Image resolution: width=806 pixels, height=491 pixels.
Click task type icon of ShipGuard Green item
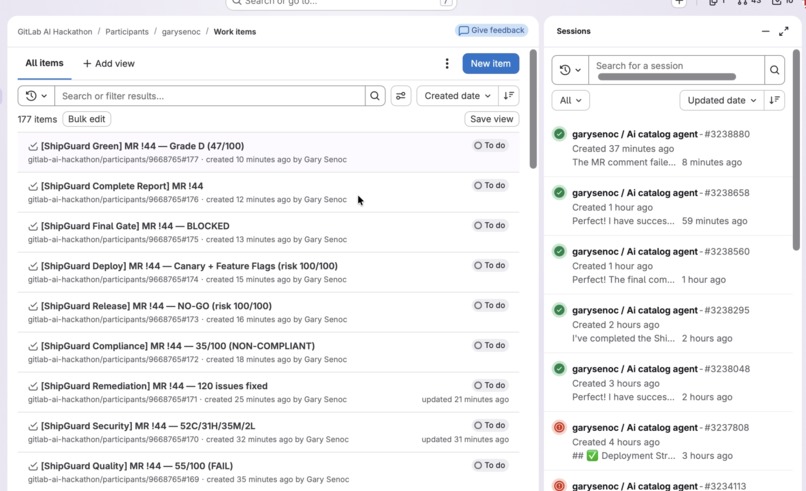[33, 147]
